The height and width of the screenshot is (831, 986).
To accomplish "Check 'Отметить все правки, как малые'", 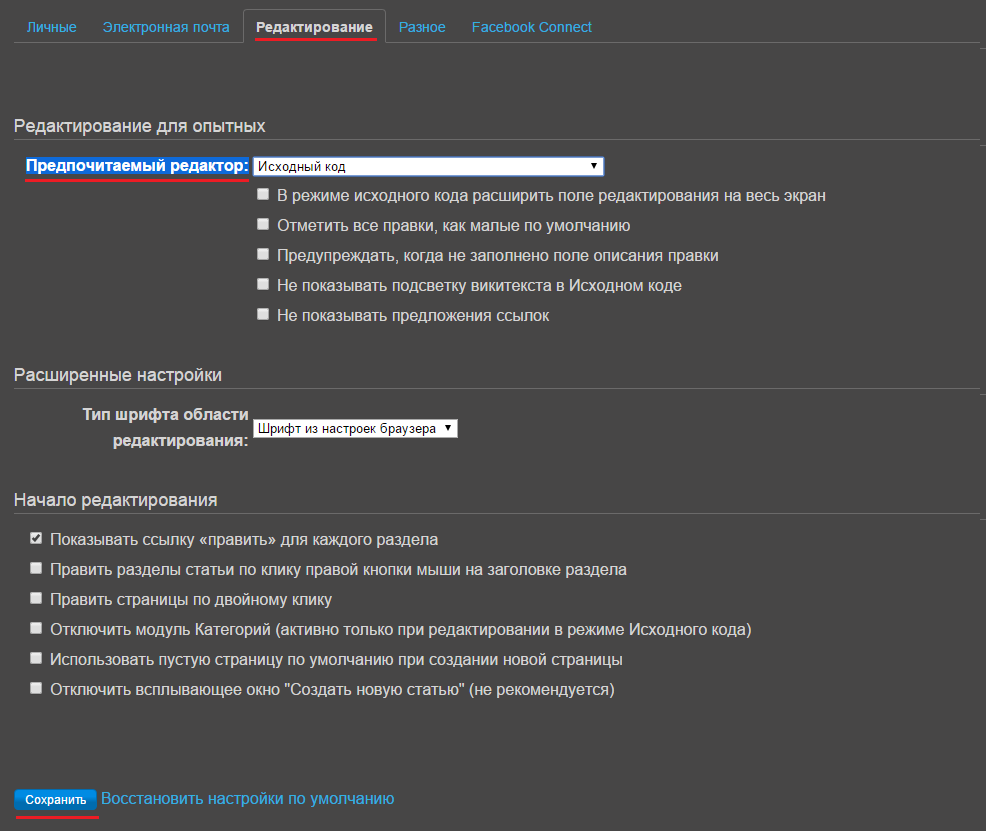I will point(263,224).
